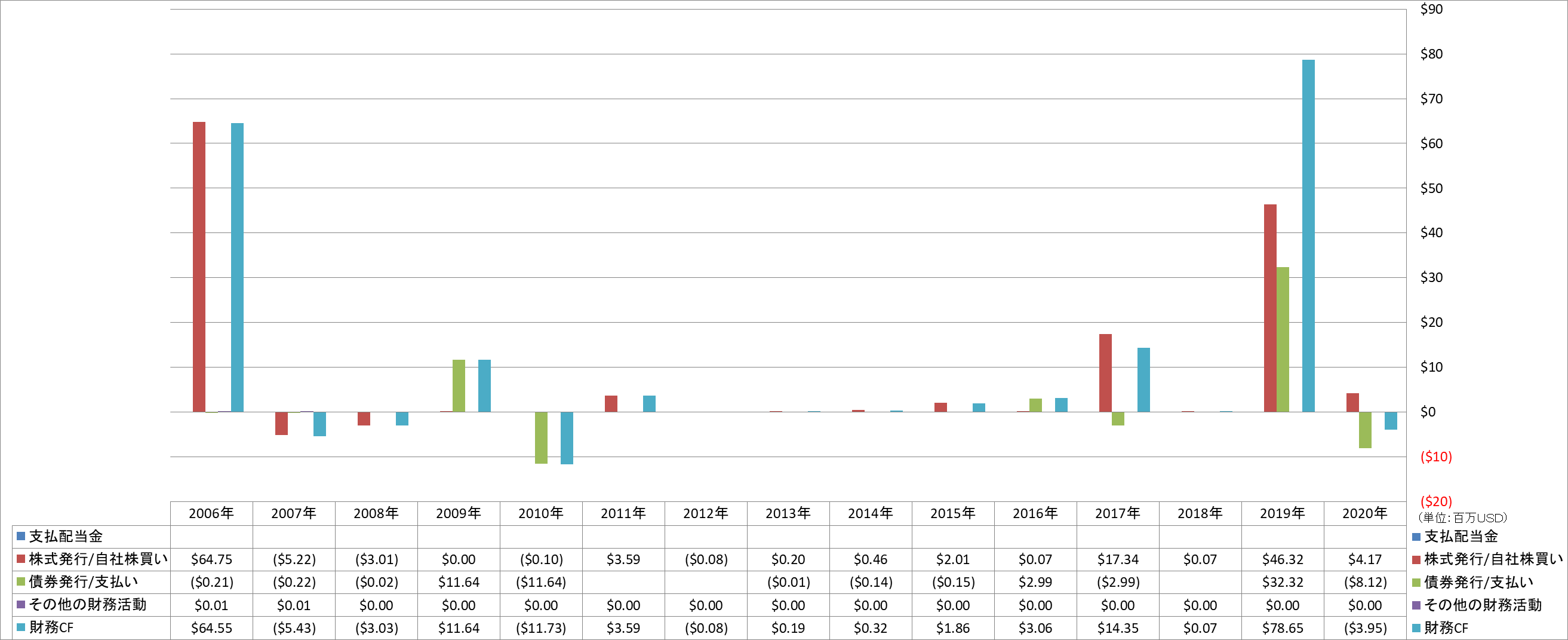Viewport: 1568px width, 640px height.
Task: Select the $1.86 cell for 2015
Action: [x=952, y=628]
